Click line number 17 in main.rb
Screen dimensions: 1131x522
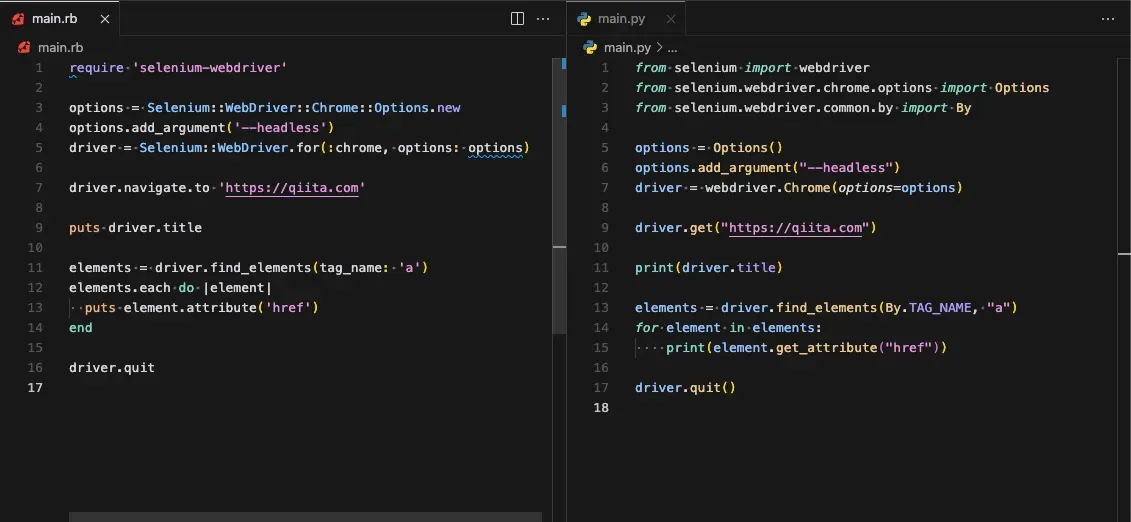[35, 388]
